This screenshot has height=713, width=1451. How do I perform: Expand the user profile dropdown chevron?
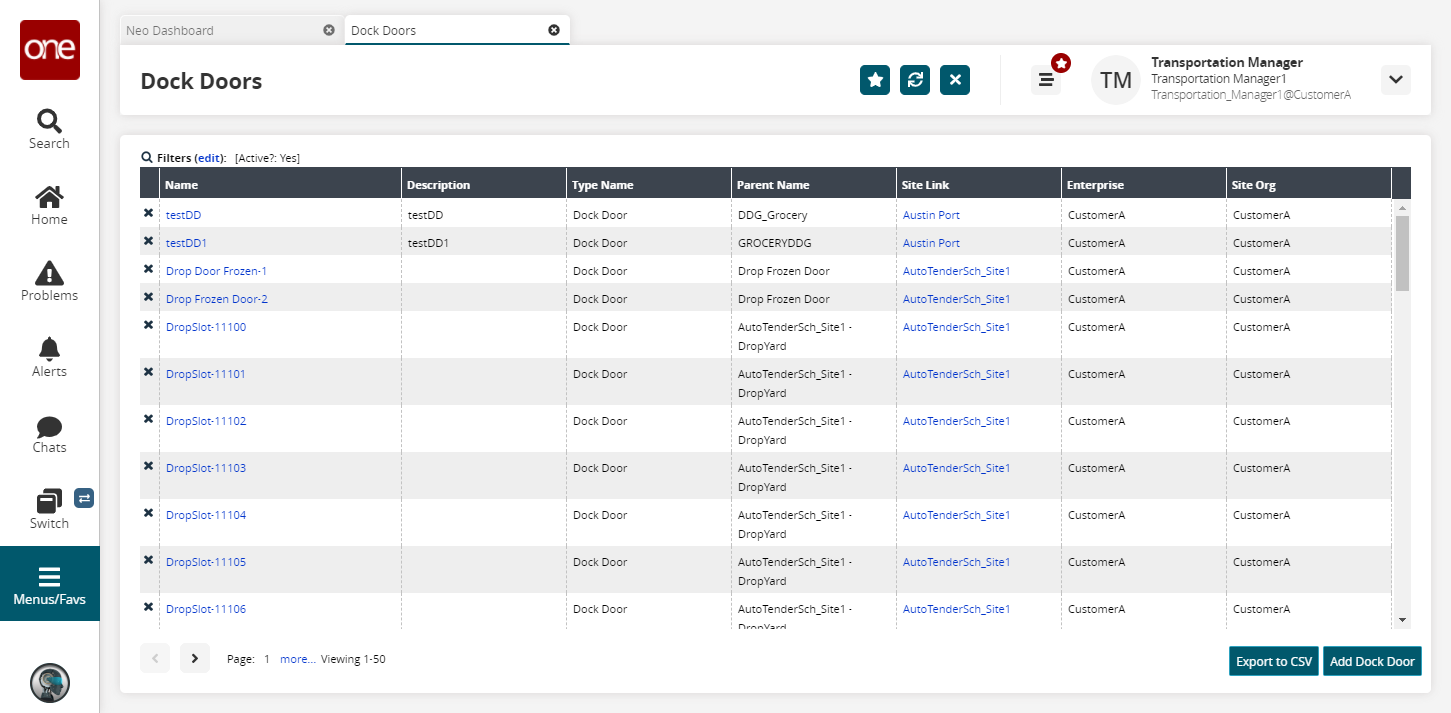1395,80
